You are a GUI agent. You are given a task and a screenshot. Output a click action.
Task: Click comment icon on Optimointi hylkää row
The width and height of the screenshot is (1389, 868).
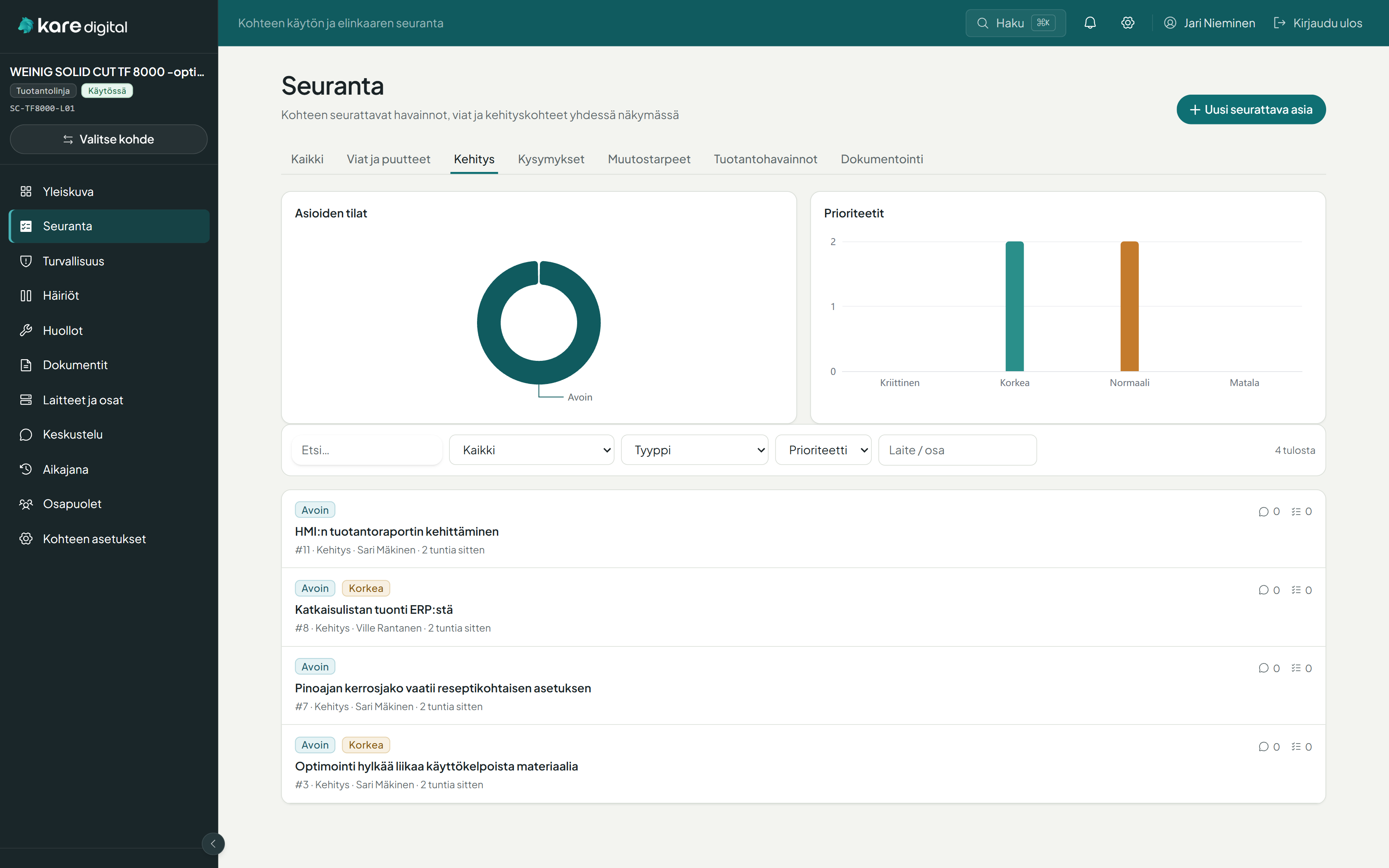pos(1263,747)
